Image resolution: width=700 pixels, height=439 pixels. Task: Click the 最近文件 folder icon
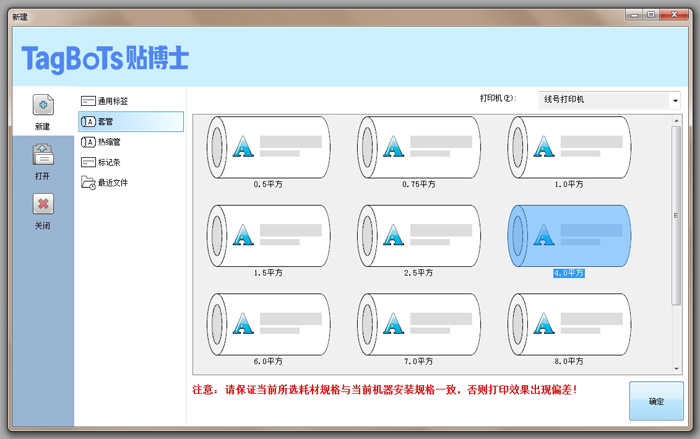tap(88, 183)
